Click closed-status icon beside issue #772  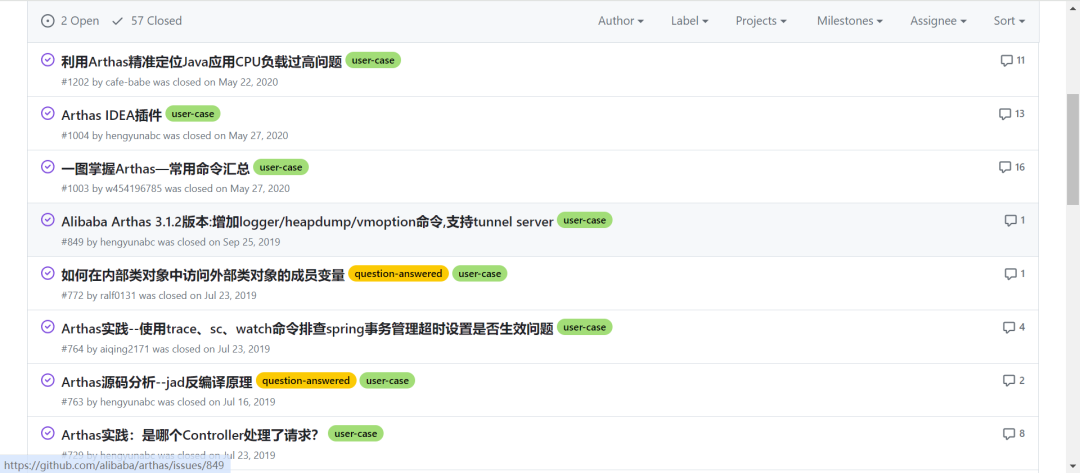pyautogui.click(x=47, y=273)
